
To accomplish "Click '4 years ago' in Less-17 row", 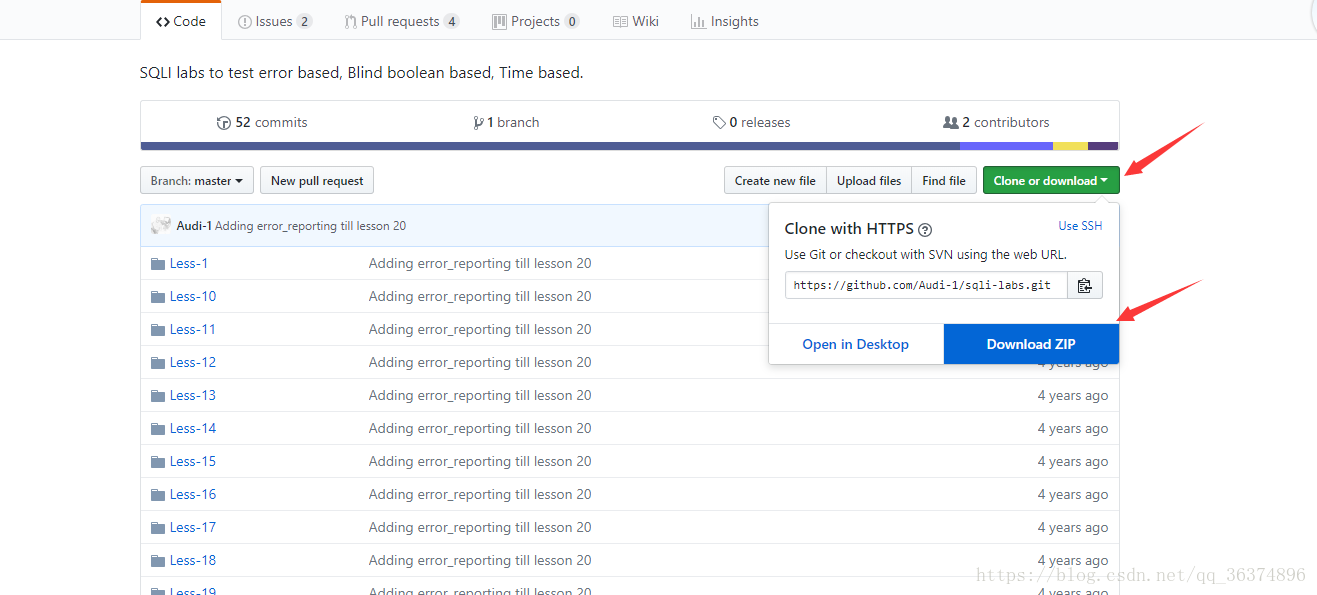I will (1073, 527).
